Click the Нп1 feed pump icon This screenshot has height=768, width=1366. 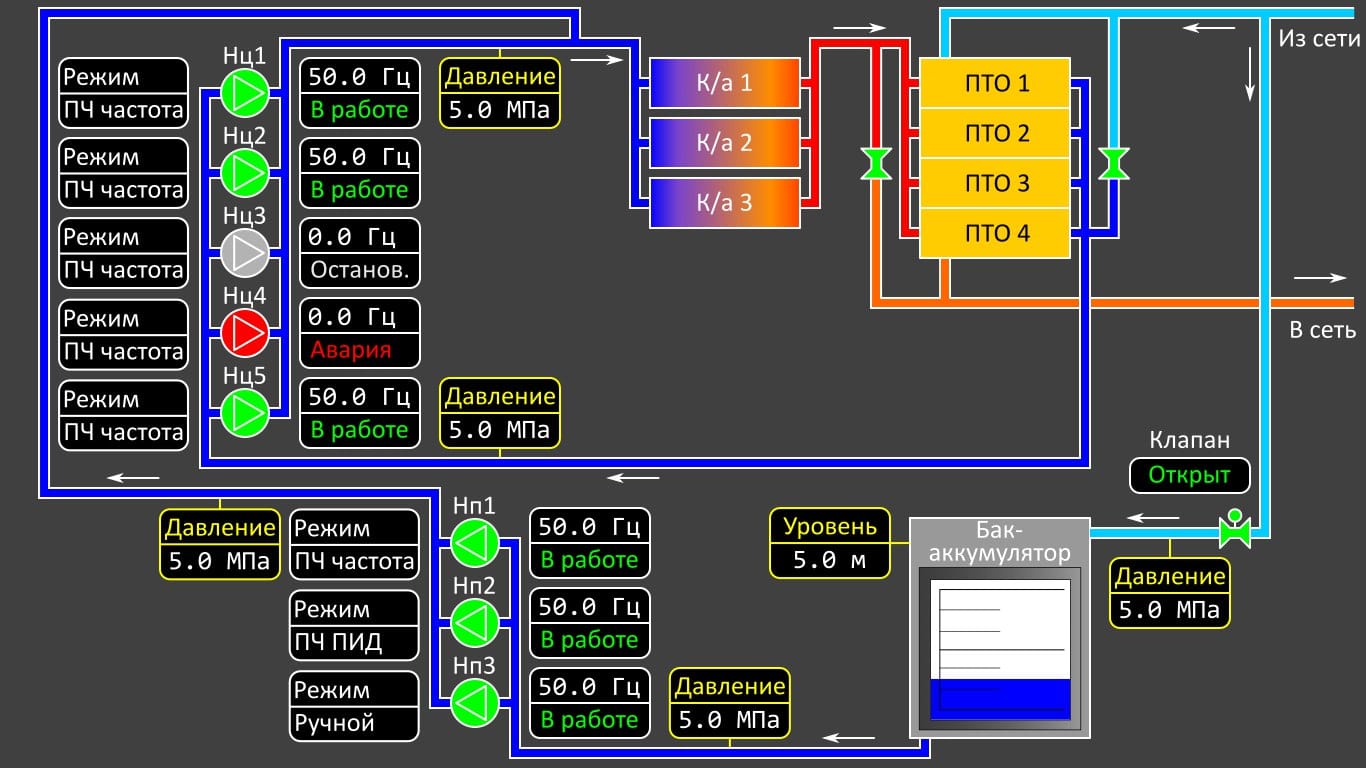(x=474, y=544)
